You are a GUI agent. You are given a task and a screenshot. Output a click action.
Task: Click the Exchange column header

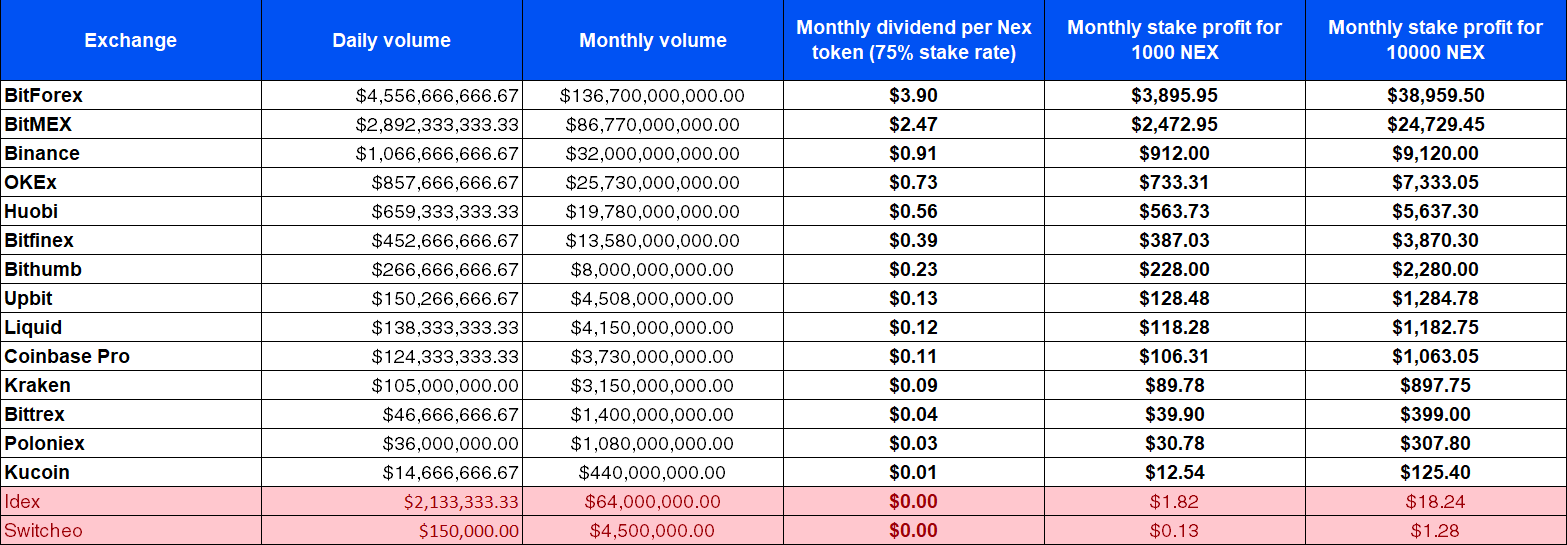131,41
